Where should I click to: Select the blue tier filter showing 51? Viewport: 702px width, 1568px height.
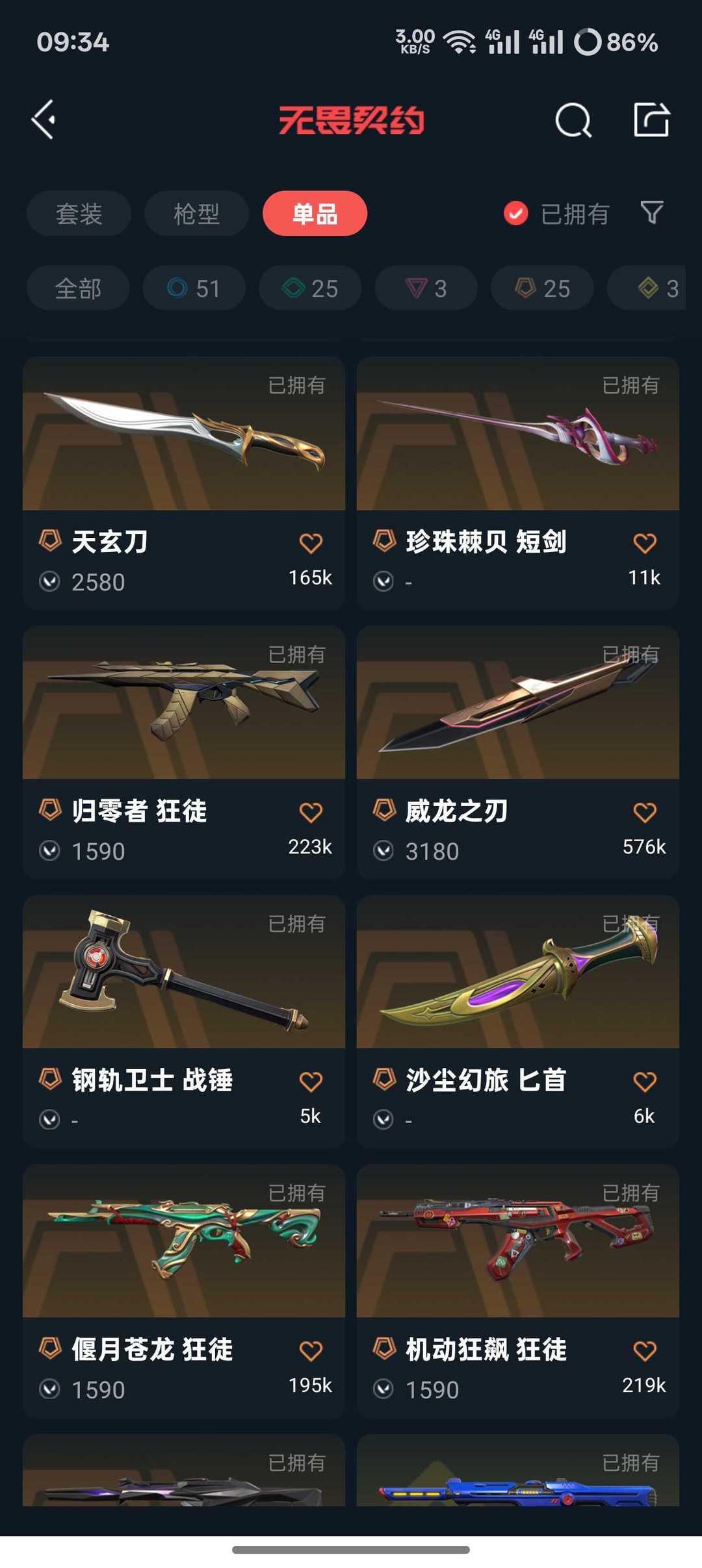tap(194, 288)
